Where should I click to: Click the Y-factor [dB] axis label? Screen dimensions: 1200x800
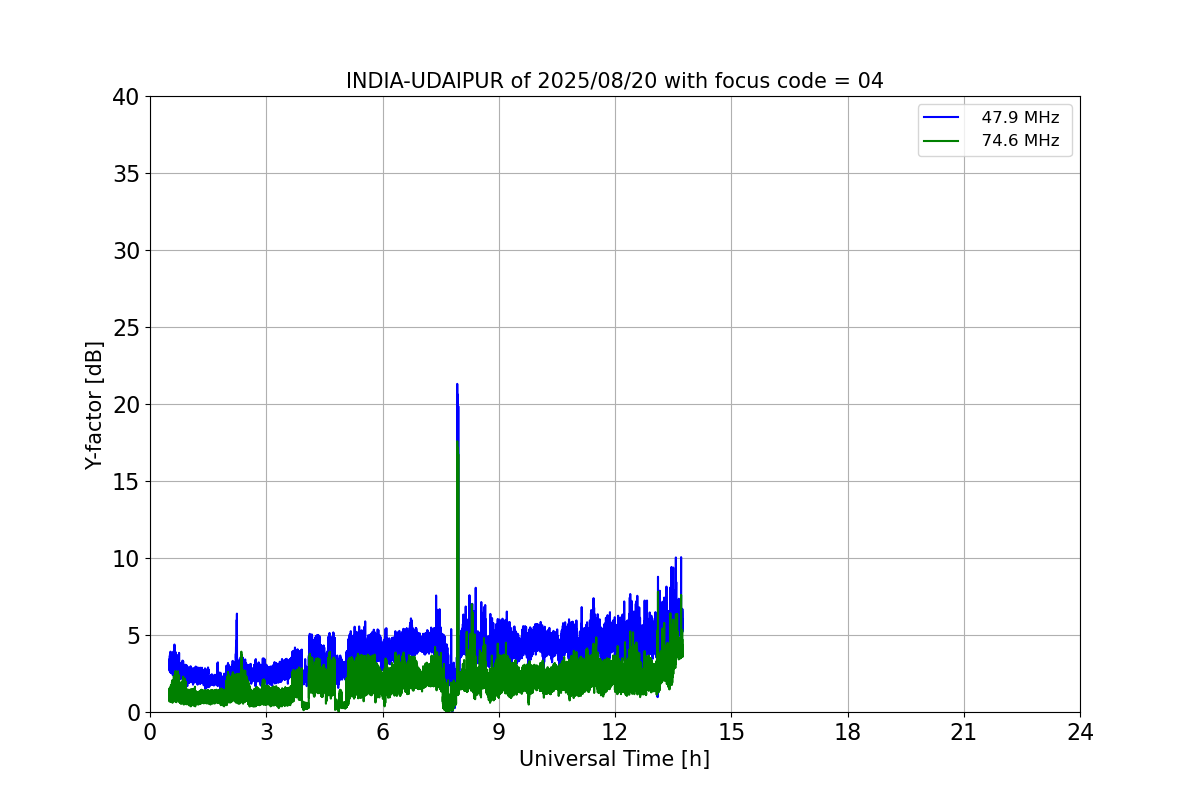pos(94,405)
